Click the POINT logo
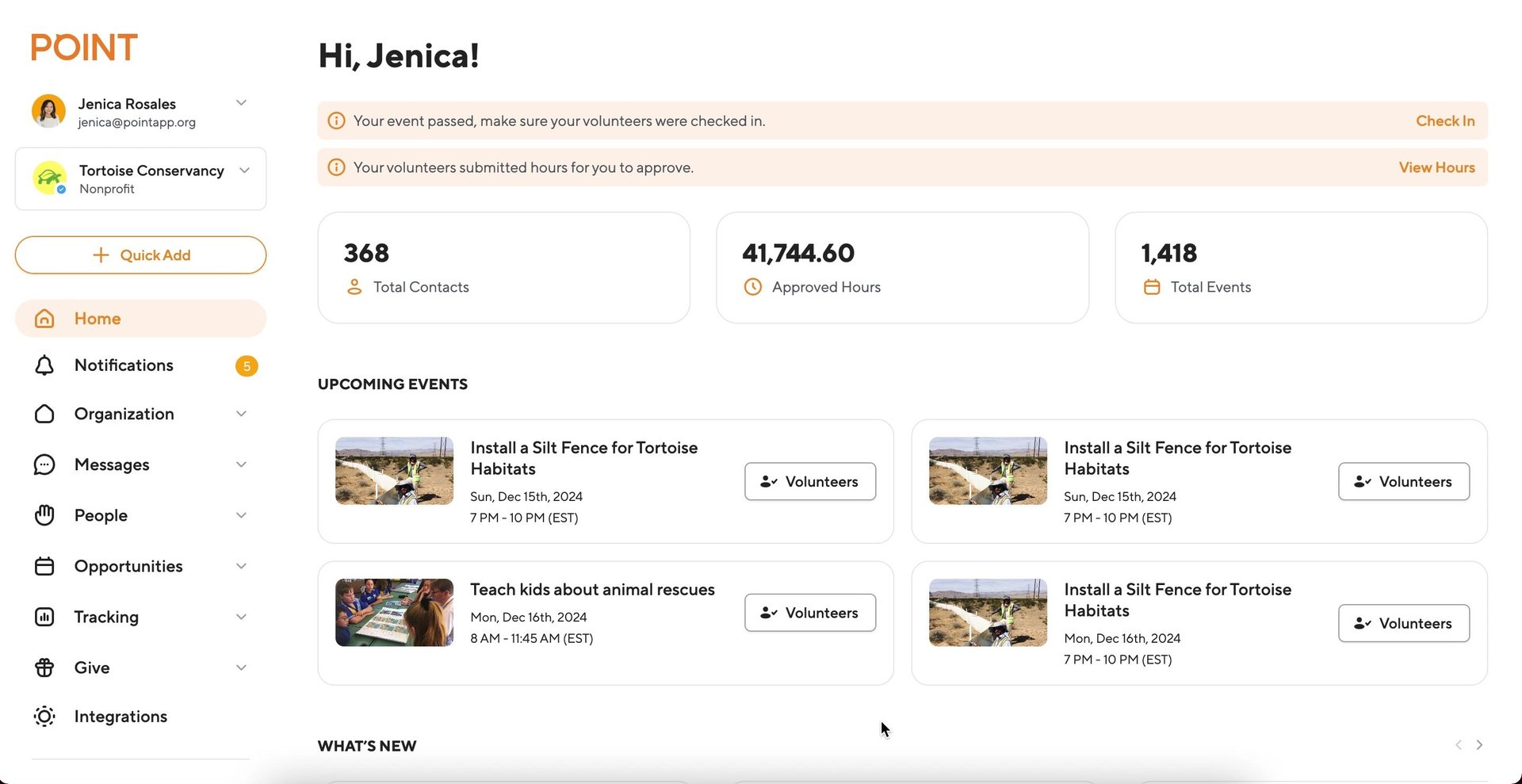Image resolution: width=1522 pixels, height=784 pixels. (x=84, y=48)
